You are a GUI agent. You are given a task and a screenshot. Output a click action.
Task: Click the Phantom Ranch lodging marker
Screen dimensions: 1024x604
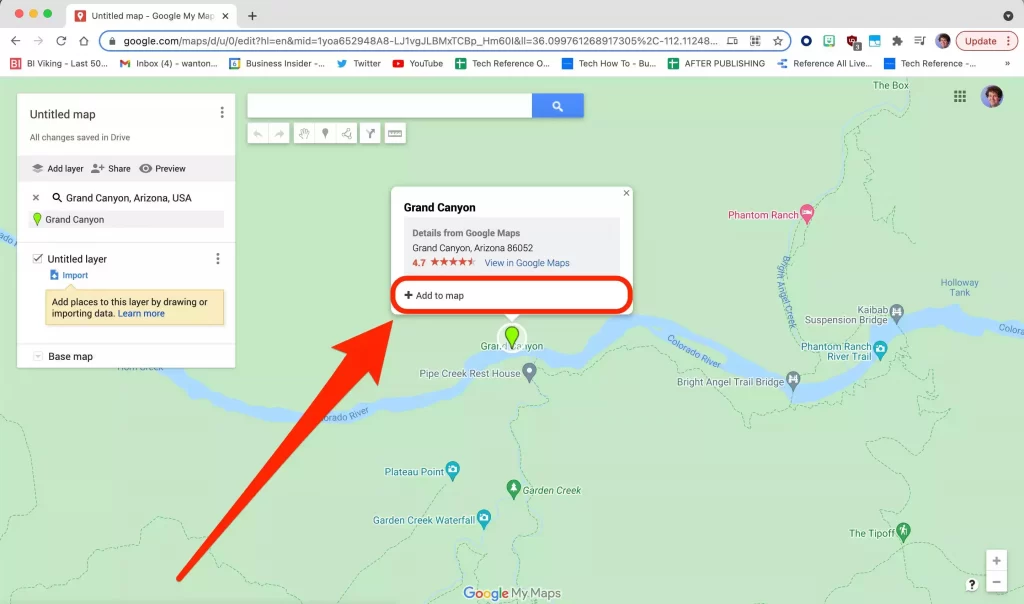point(807,214)
